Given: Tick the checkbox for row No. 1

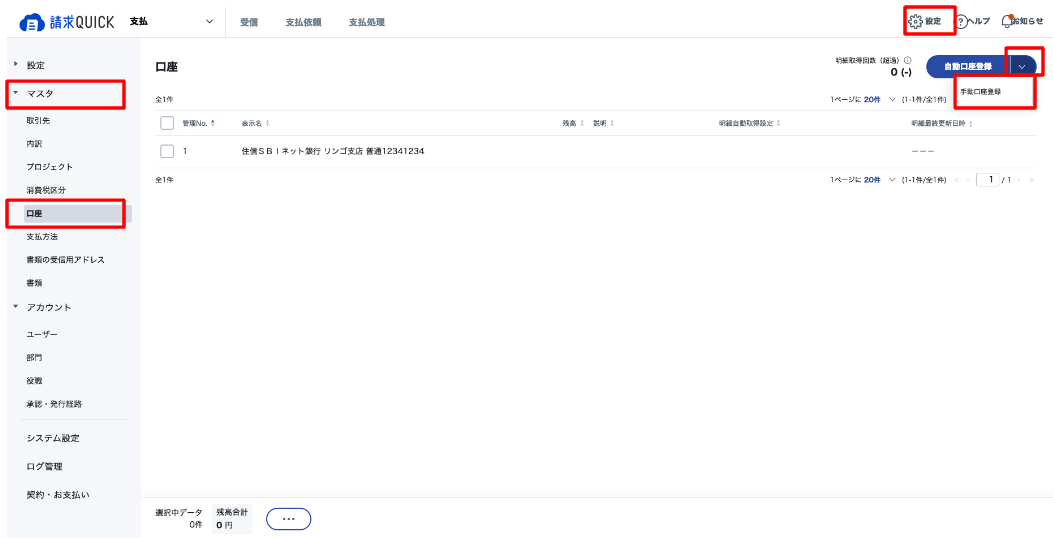Looking at the screenshot, I should click(x=167, y=151).
